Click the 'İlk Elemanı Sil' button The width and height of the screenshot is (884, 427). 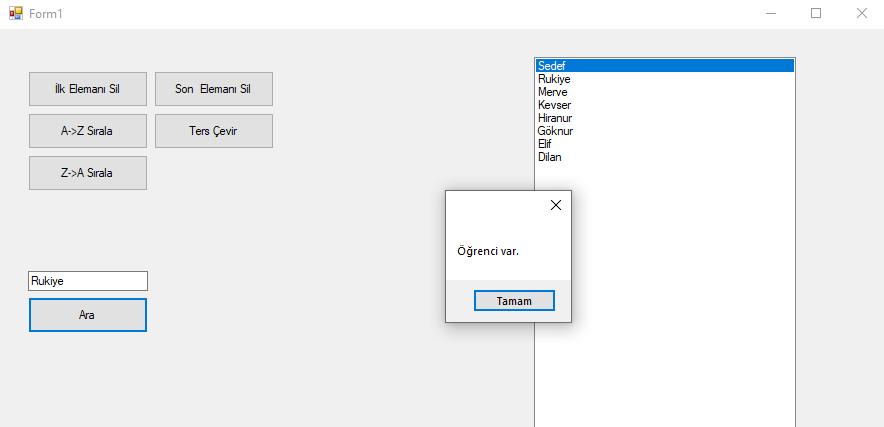click(88, 89)
